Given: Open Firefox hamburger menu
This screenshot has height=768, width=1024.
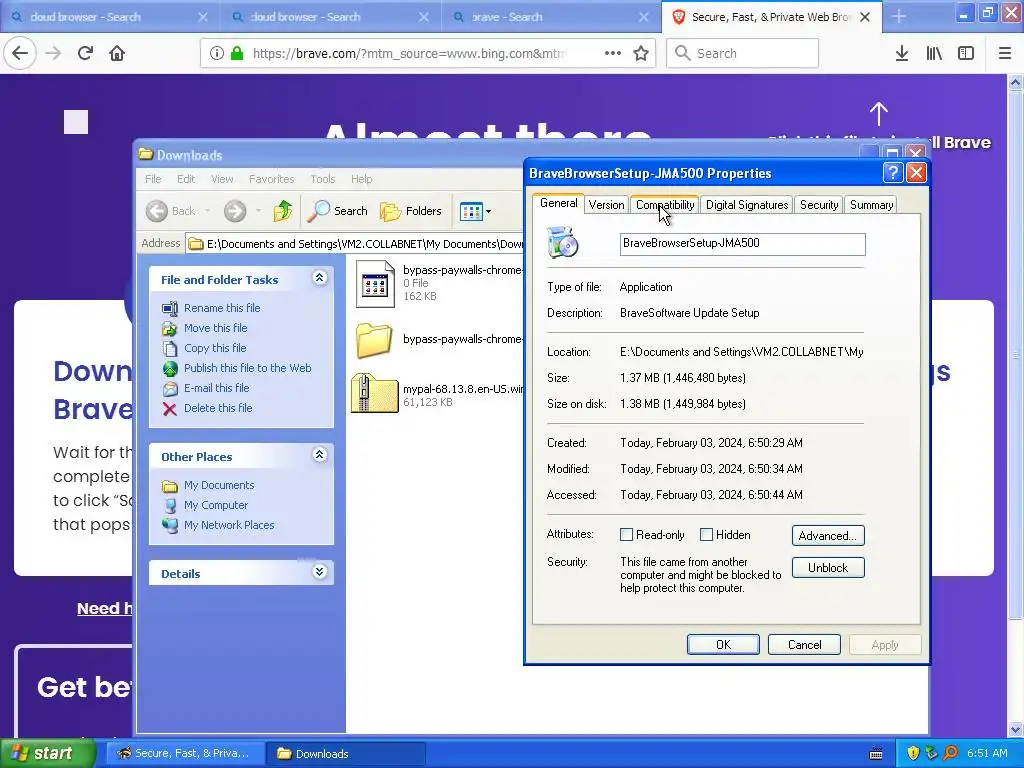Looking at the screenshot, I should pyautogui.click(x=1004, y=53).
